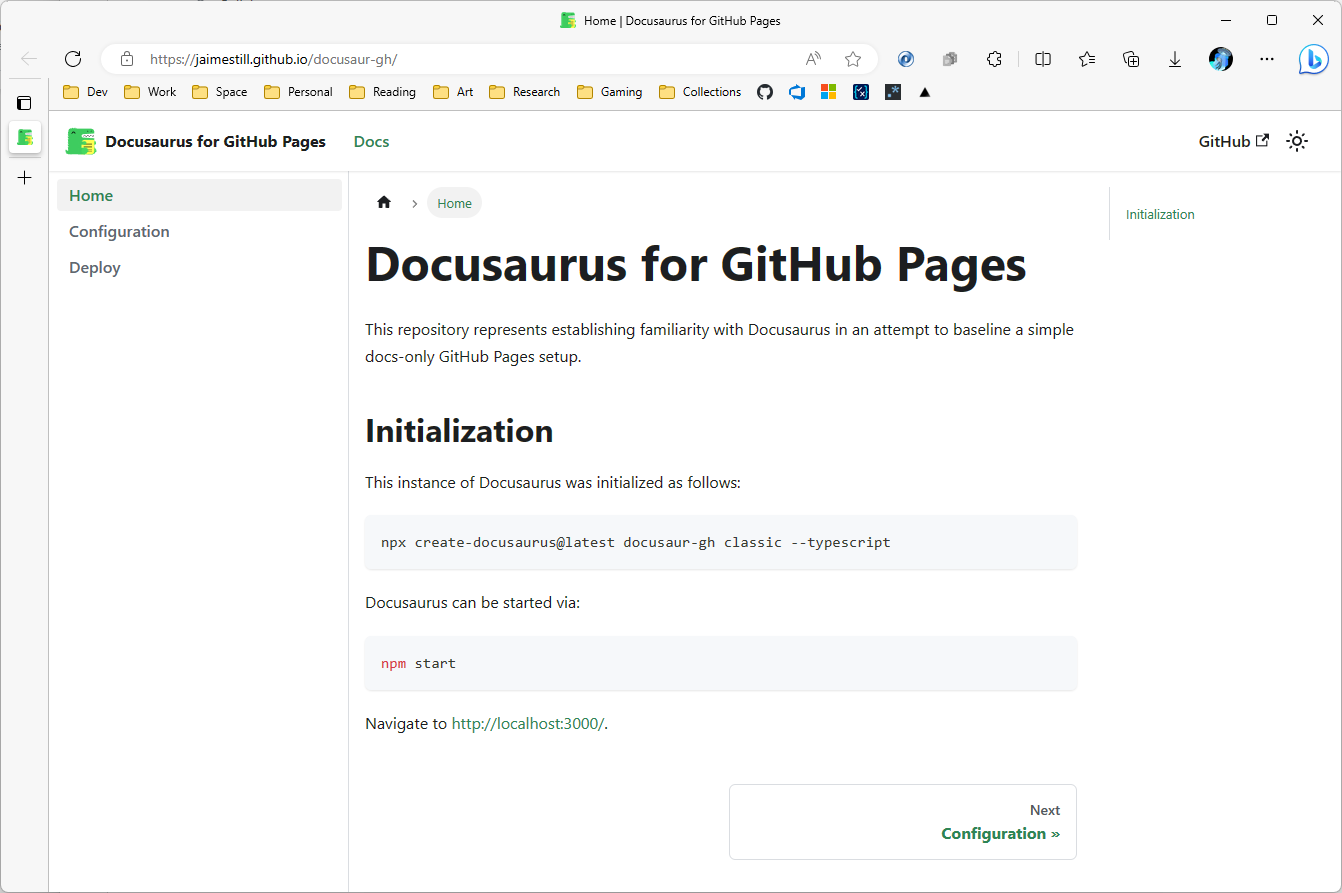Toggle dark mode with the sun icon
This screenshot has width=1342, height=893.
click(1297, 142)
